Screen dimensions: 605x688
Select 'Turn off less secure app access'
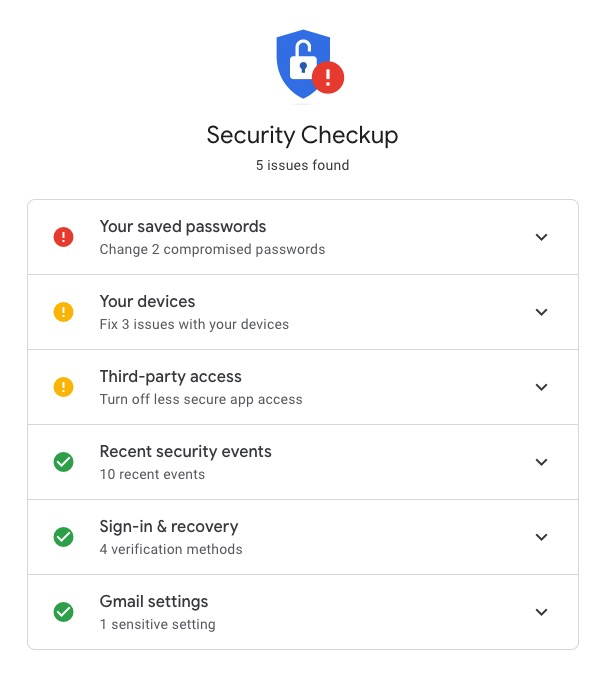click(201, 400)
